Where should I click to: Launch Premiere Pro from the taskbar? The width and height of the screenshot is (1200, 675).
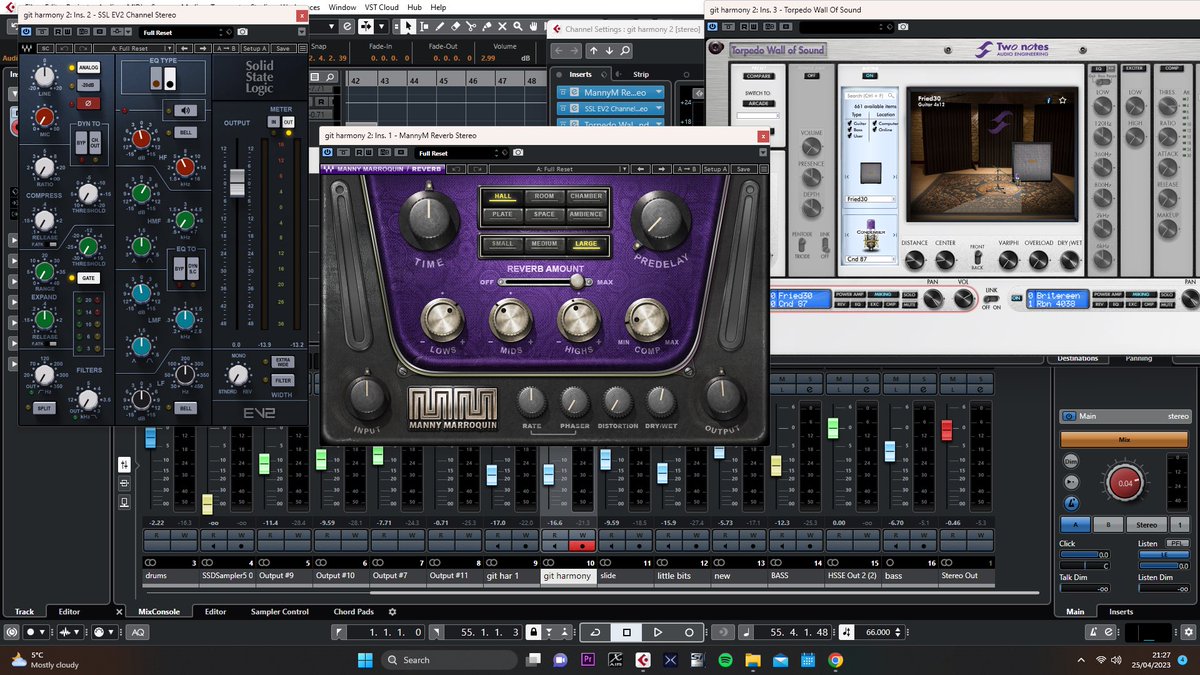click(588, 659)
